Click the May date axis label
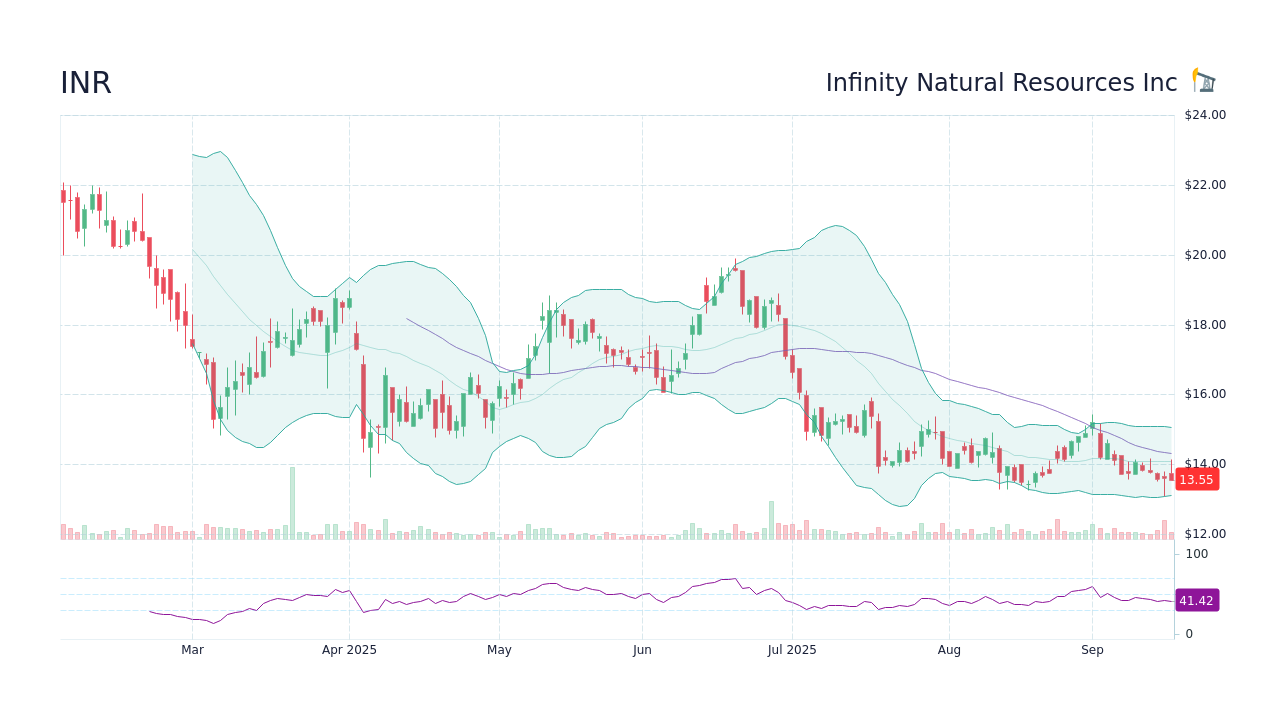The width and height of the screenshot is (1280, 720). click(499, 650)
